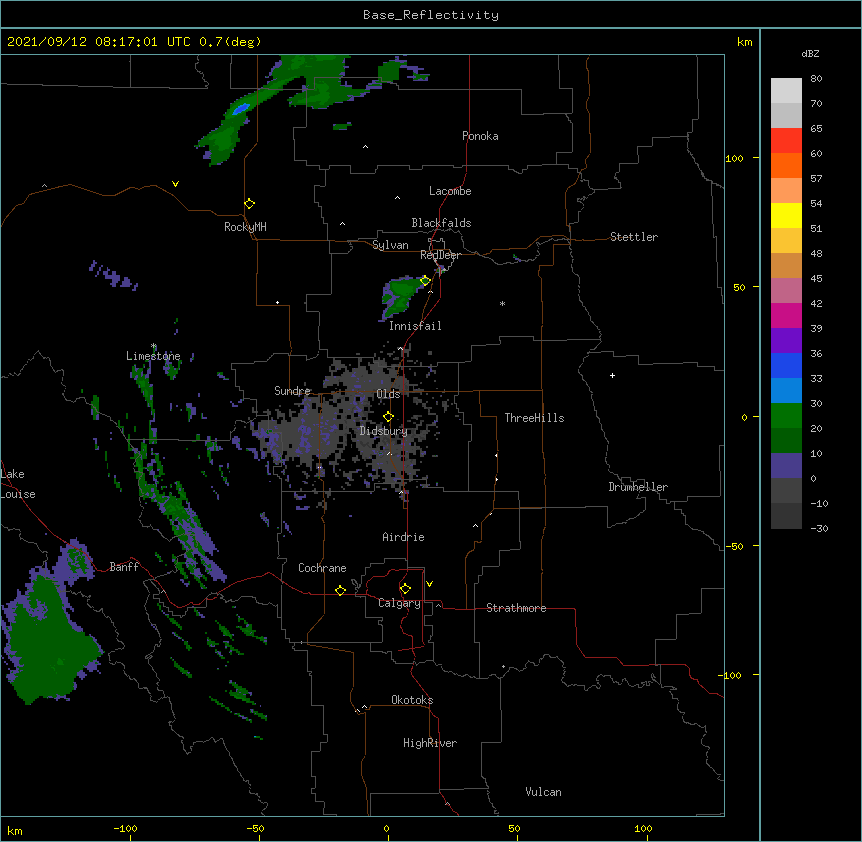Click the green 30 dBZ legend swatch
Screen dimensions: 862x842
click(x=786, y=416)
